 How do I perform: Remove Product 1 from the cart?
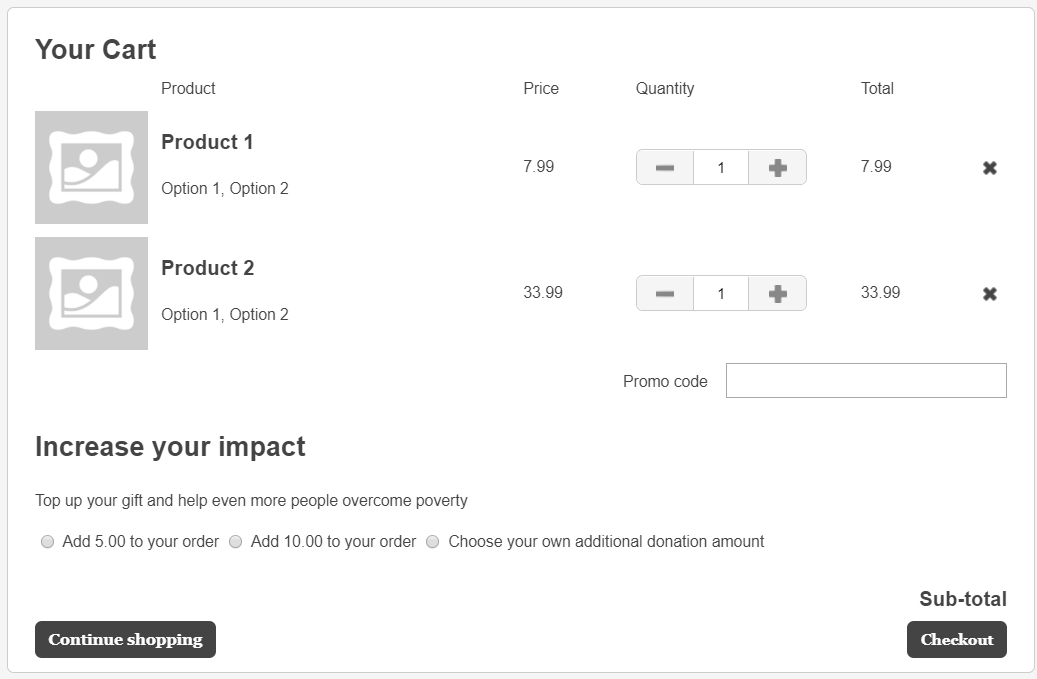point(989,168)
